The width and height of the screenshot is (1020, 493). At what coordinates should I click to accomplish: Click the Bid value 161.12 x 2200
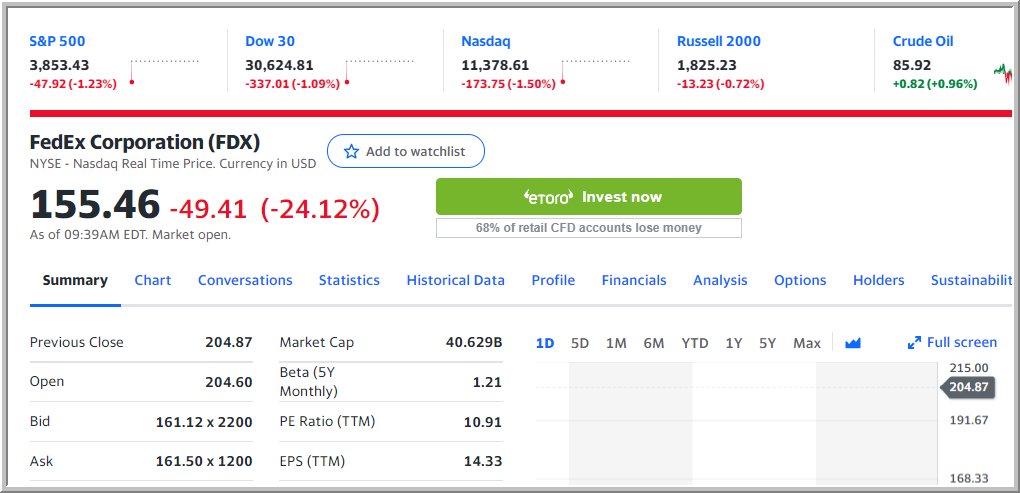coord(204,422)
